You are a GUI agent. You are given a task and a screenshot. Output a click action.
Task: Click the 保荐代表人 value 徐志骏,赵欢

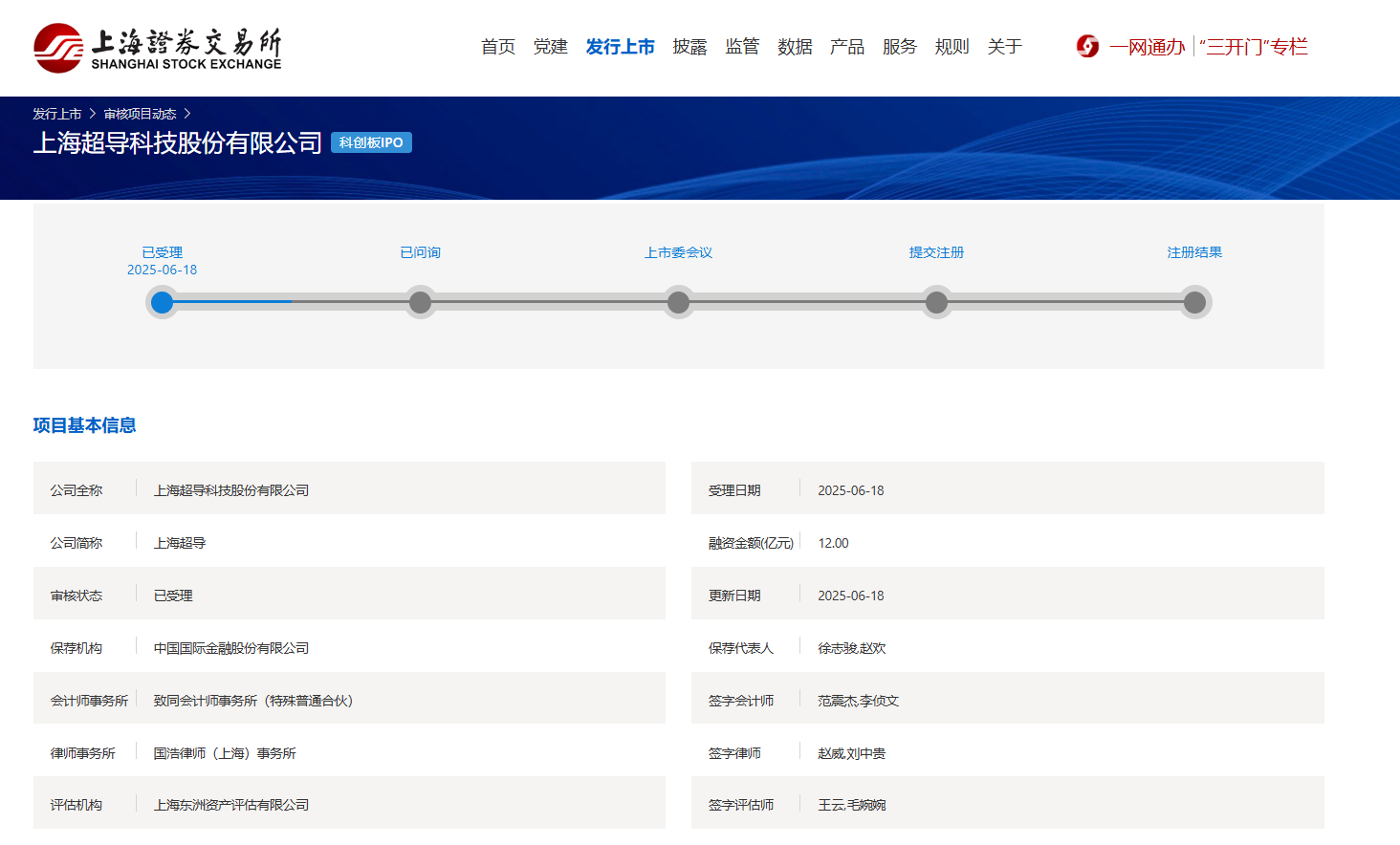(x=852, y=648)
